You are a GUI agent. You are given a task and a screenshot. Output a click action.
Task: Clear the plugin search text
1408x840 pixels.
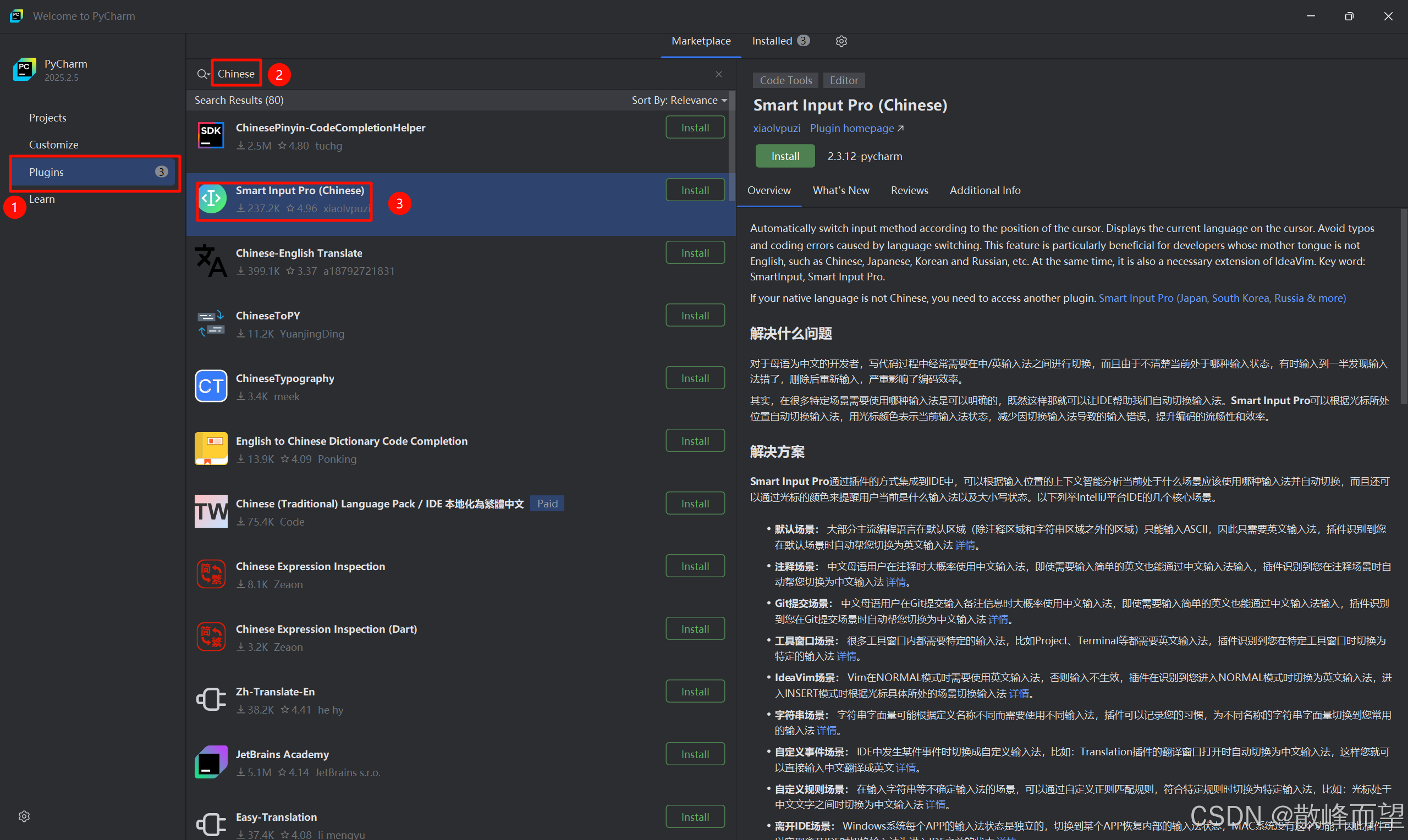tap(718, 74)
